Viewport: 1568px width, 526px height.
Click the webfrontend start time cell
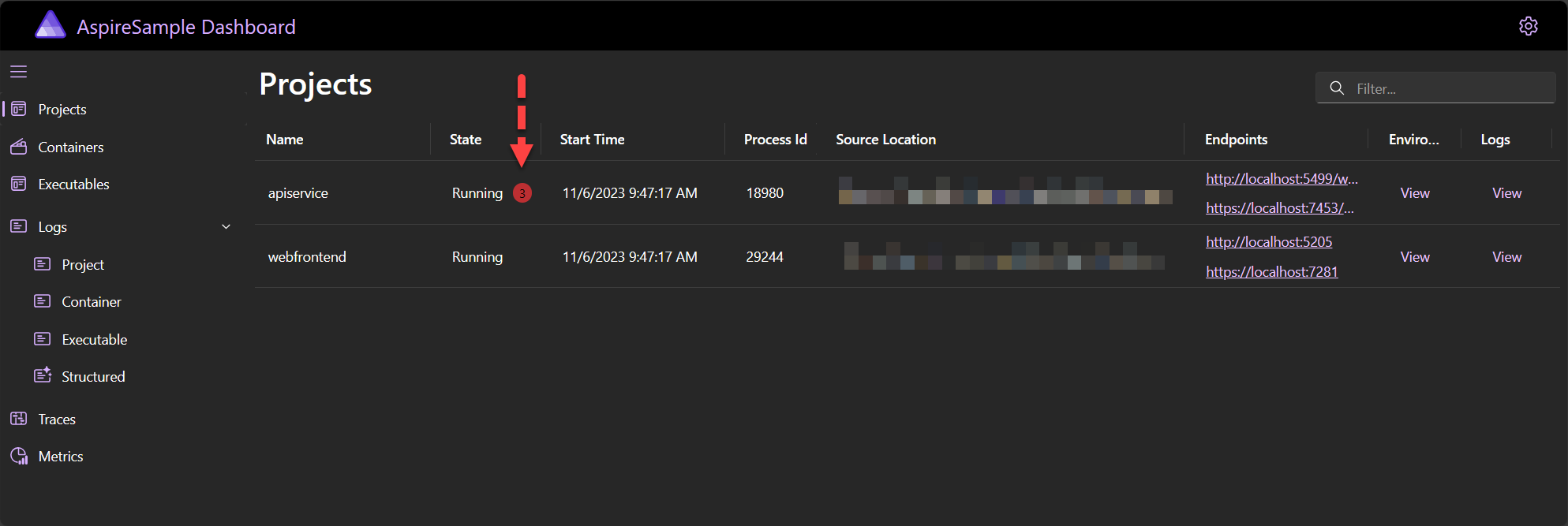tap(630, 257)
